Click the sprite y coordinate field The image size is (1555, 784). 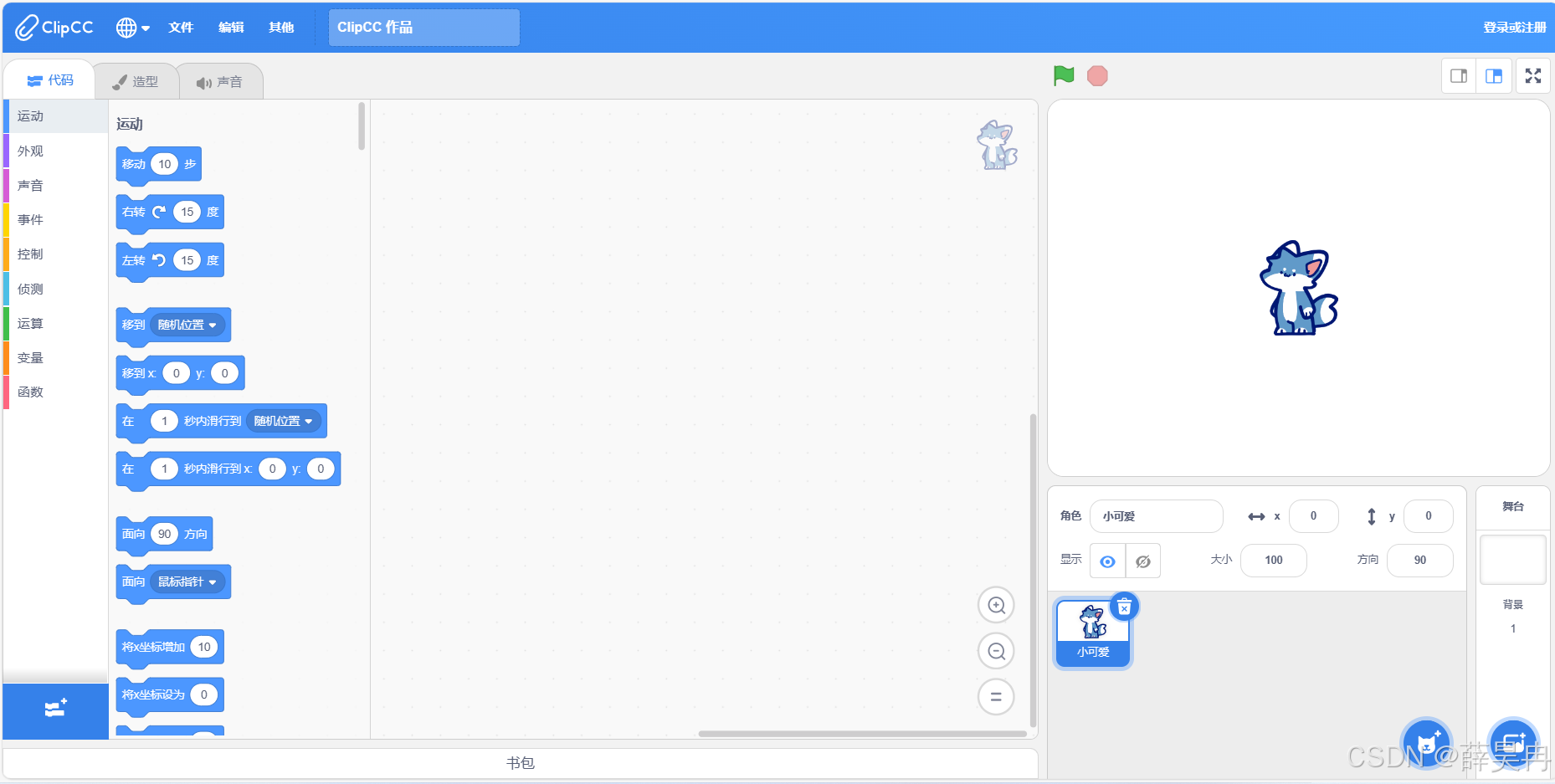click(x=1428, y=516)
